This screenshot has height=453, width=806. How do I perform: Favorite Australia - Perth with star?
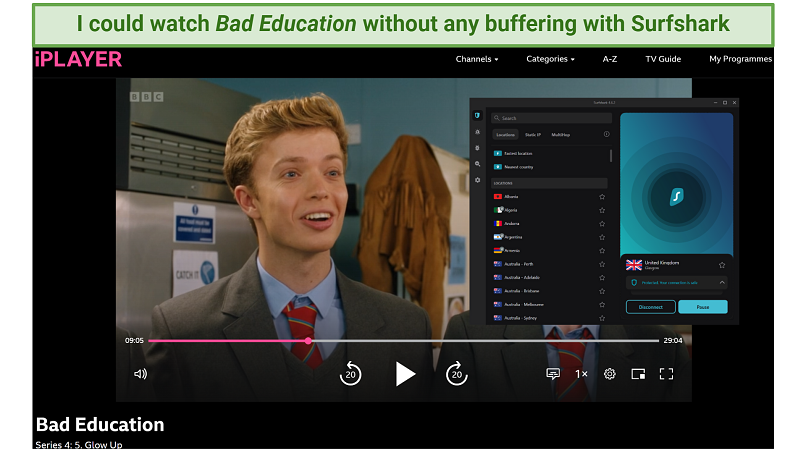(602, 264)
